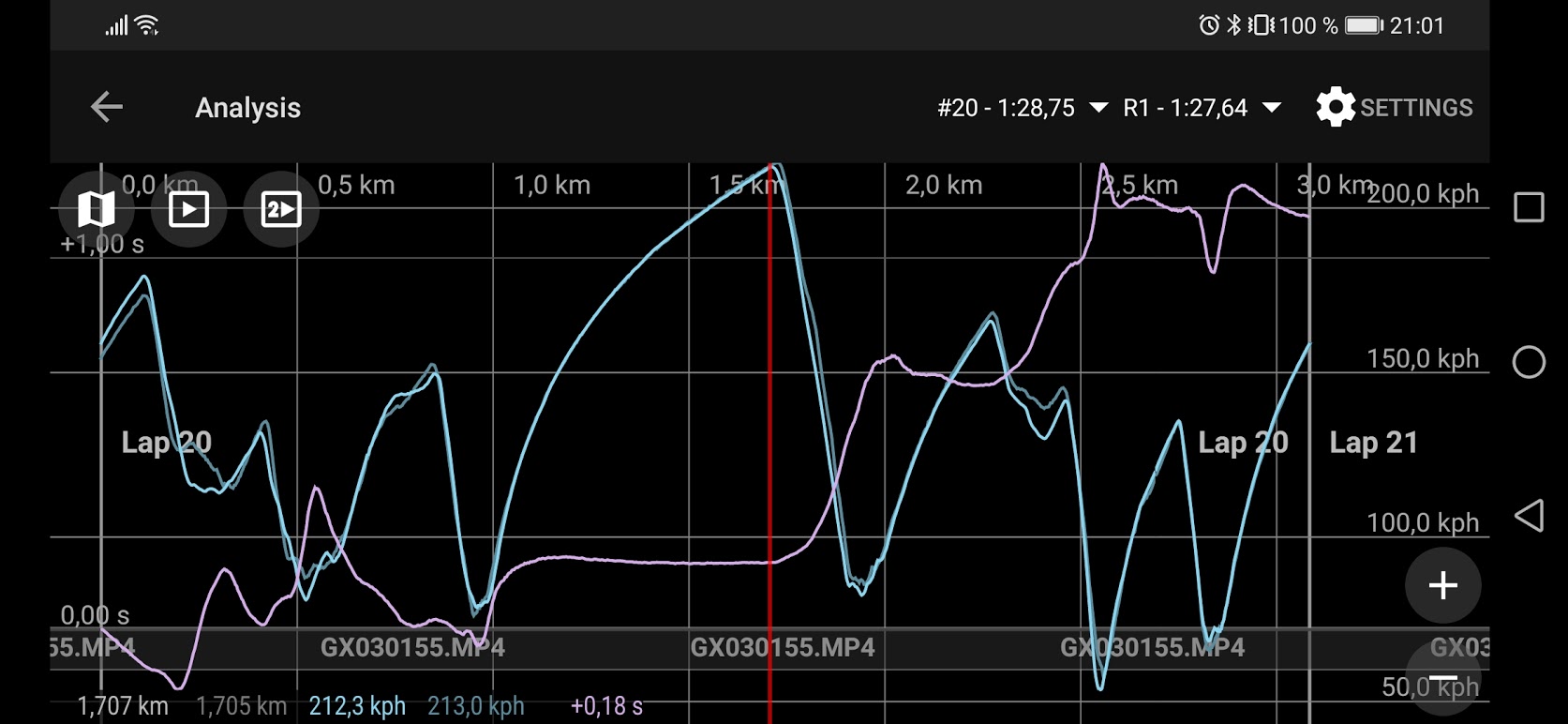
Task: Open the track map view
Action: pos(96,209)
